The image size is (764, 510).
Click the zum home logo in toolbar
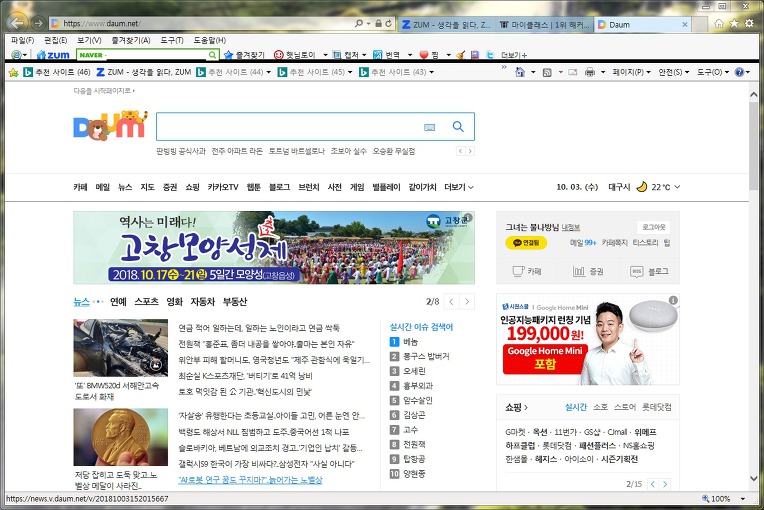coord(53,55)
